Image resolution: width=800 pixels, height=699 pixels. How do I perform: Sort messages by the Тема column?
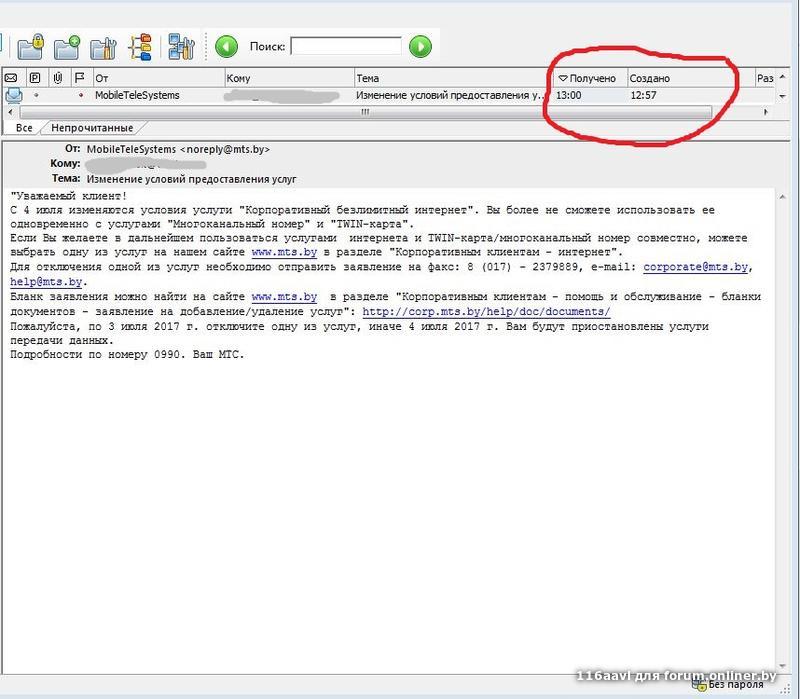(x=453, y=78)
